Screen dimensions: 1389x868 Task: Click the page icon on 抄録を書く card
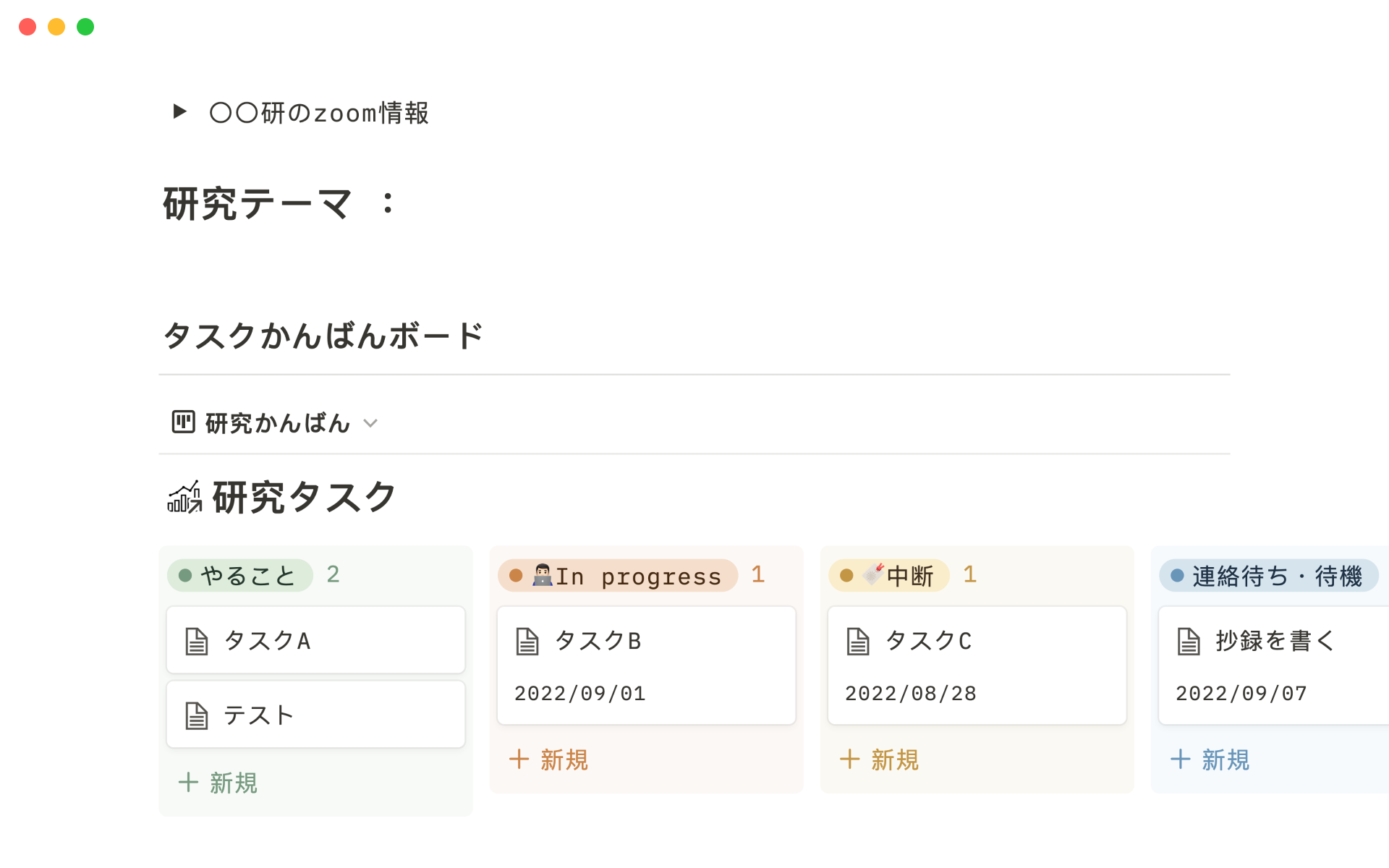1189,641
